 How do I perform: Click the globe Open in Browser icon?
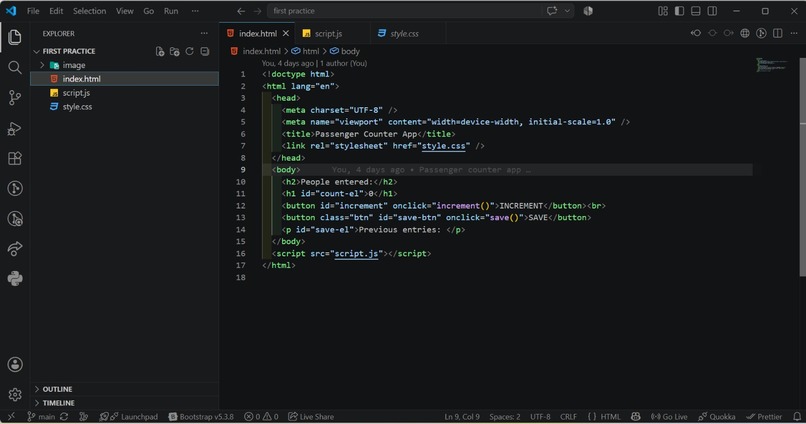click(745, 33)
